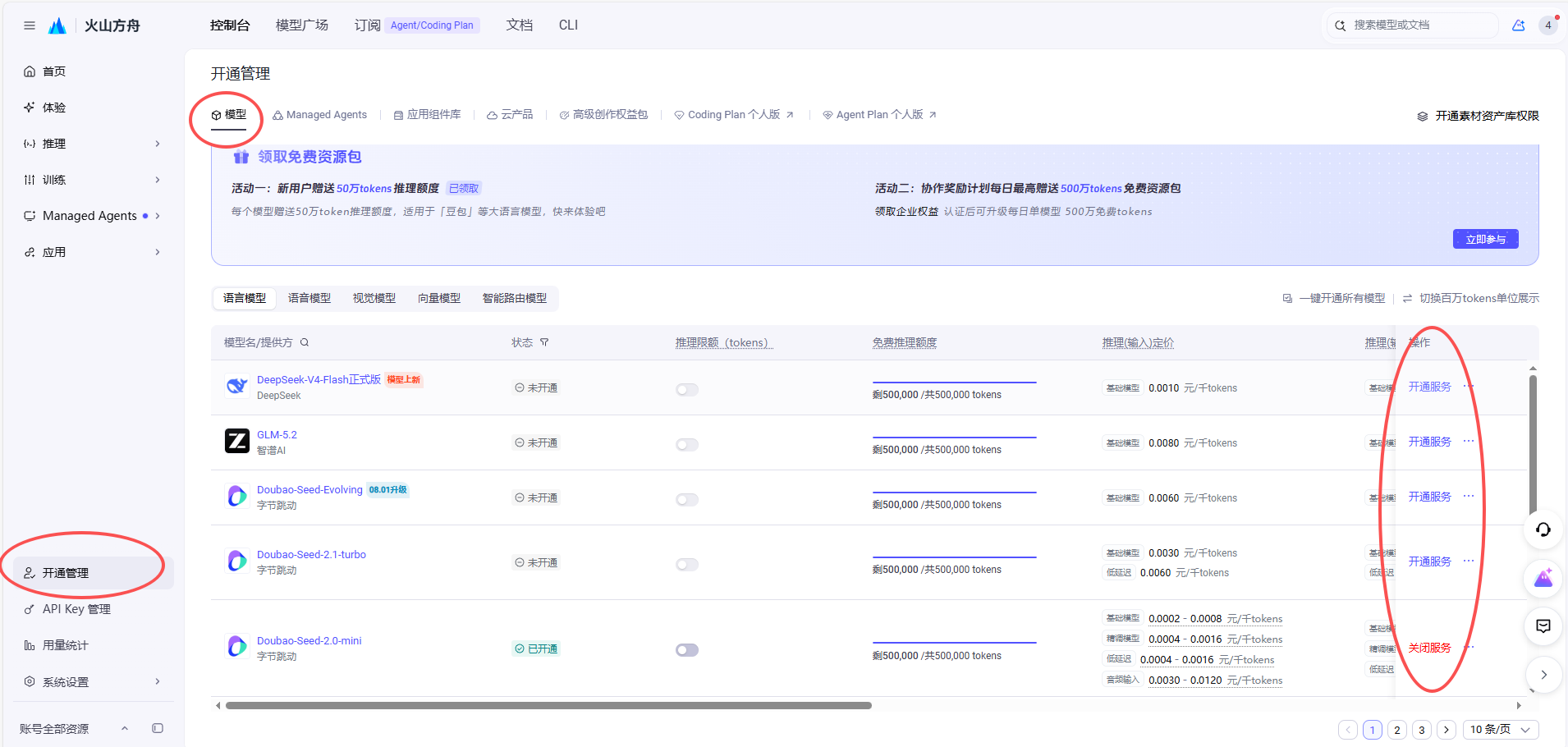Click 切换百万tokens单位展示
This screenshot has height=747, width=1568.
[1471, 298]
